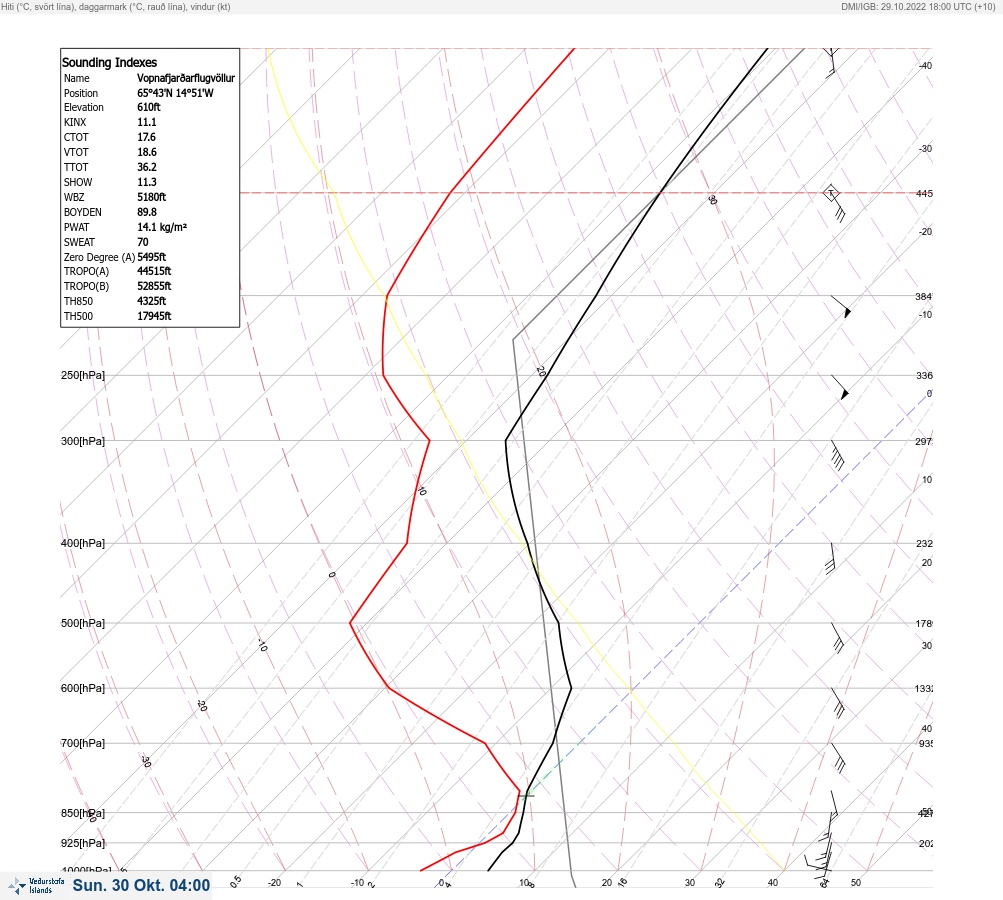Viewport: 1003px width, 900px height.
Task: Click the wind barb at 600 hPa
Action: (838, 703)
